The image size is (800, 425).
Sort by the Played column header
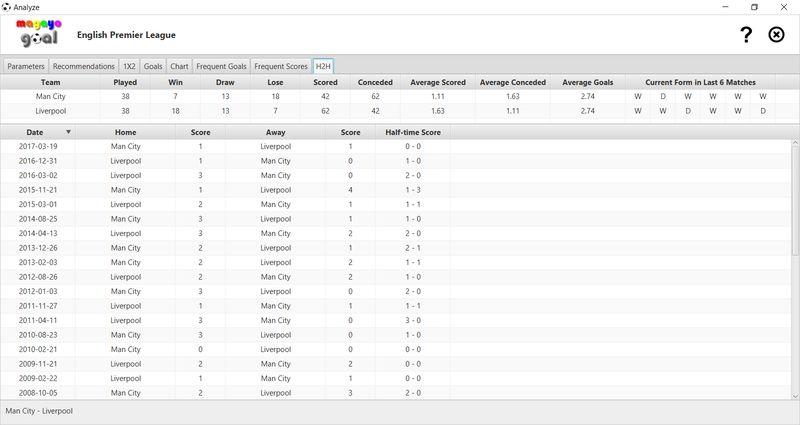click(125, 82)
